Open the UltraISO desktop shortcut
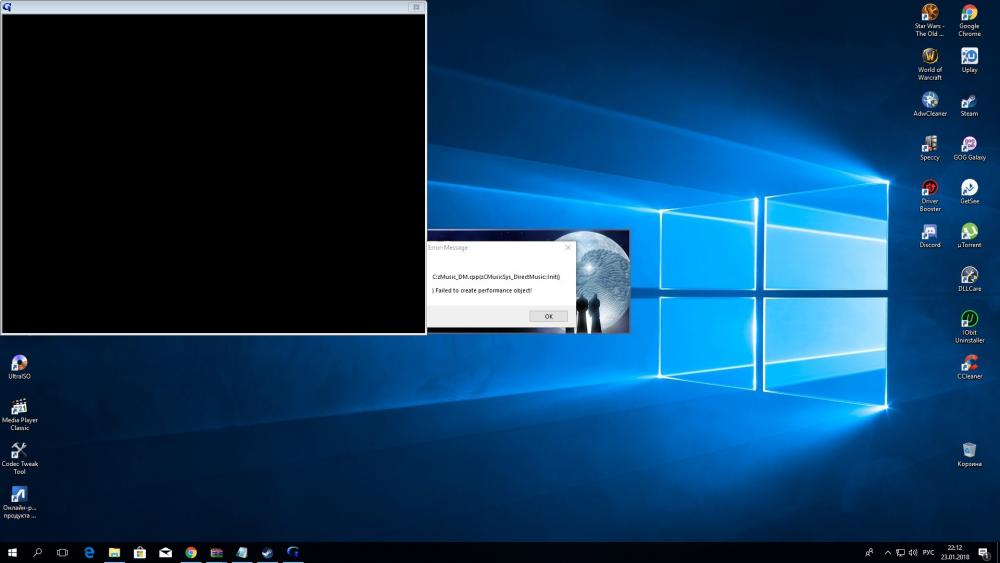Screen dimensions: 1000x563 point(19,364)
